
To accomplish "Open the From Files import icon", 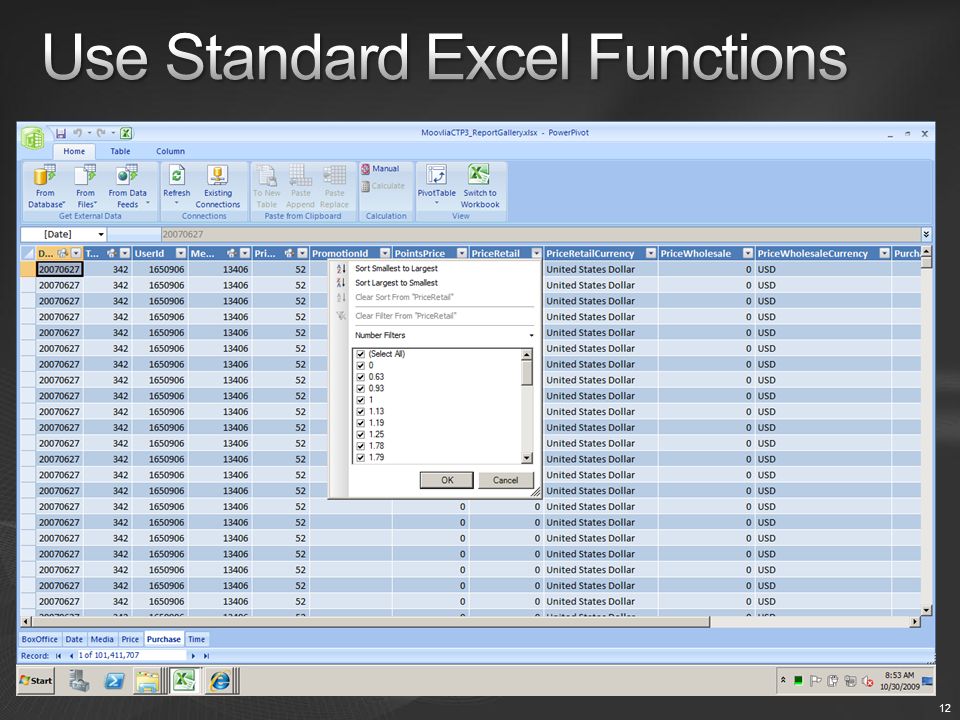I will pos(85,176).
